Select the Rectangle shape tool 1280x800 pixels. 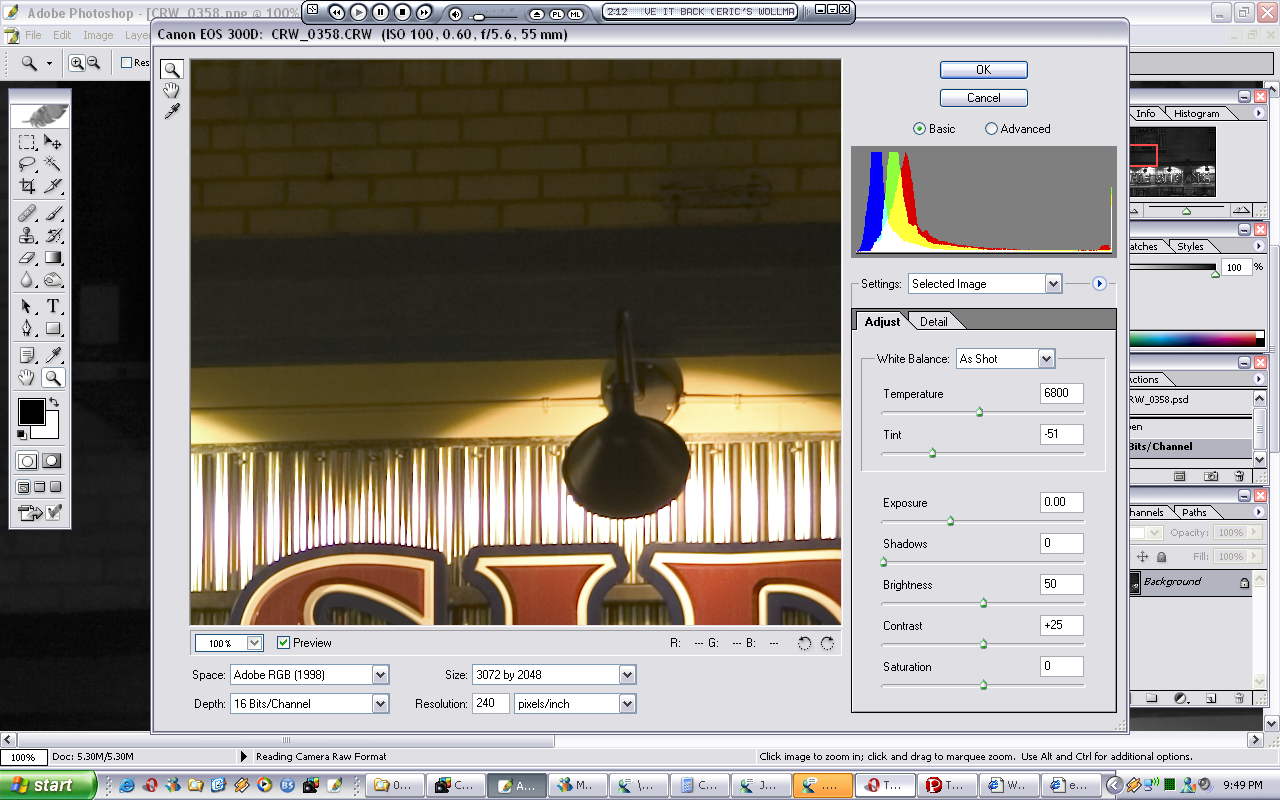pos(53,328)
